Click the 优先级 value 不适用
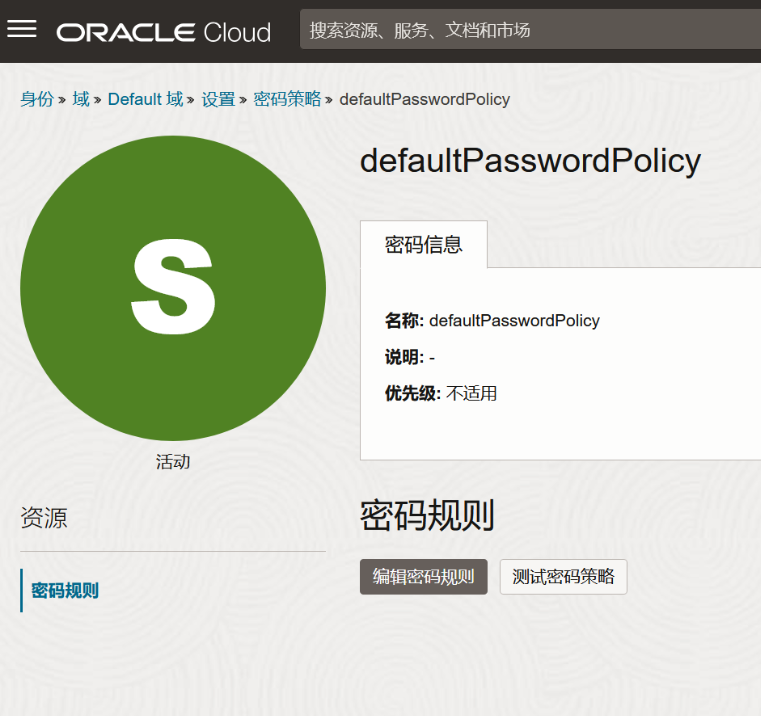This screenshot has height=716, width=761. click(471, 393)
